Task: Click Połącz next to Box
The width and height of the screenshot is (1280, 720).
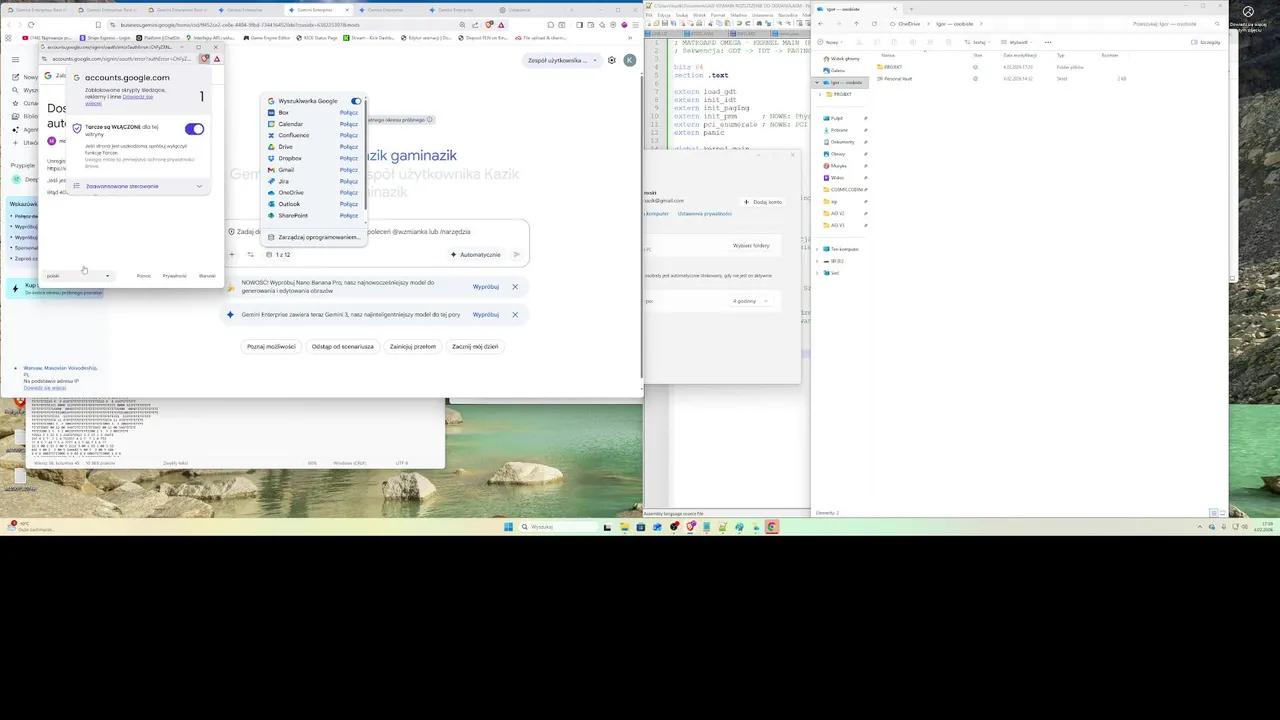Action: (349, 113)
